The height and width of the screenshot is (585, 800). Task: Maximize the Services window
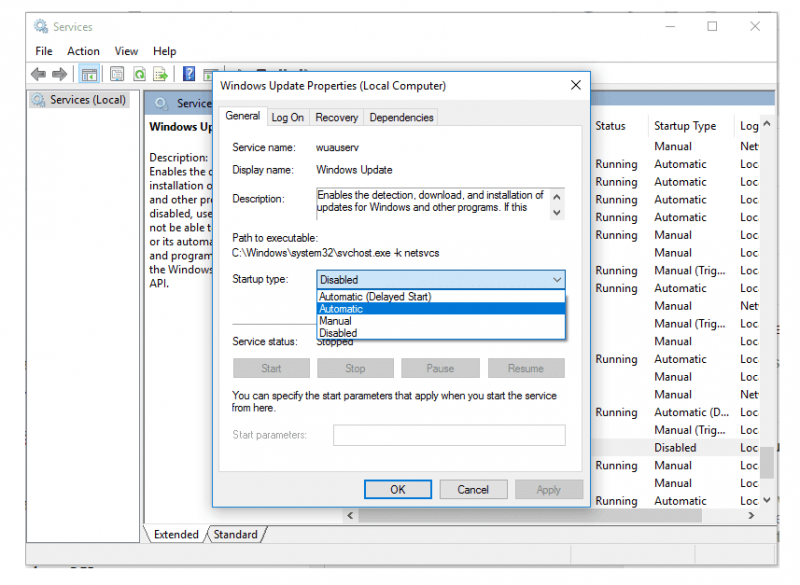tap(712, 26)
